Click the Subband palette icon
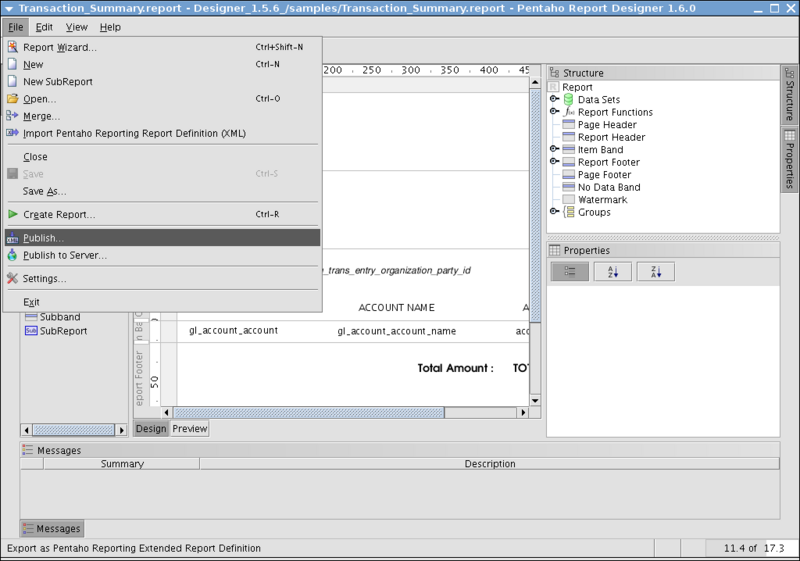Screen dimensions: 800x561 [x=31, y=317]
